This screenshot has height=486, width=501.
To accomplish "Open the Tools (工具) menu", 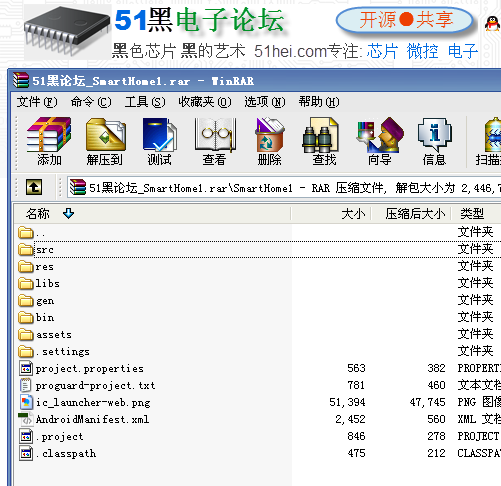I will [x=145, y=102].
